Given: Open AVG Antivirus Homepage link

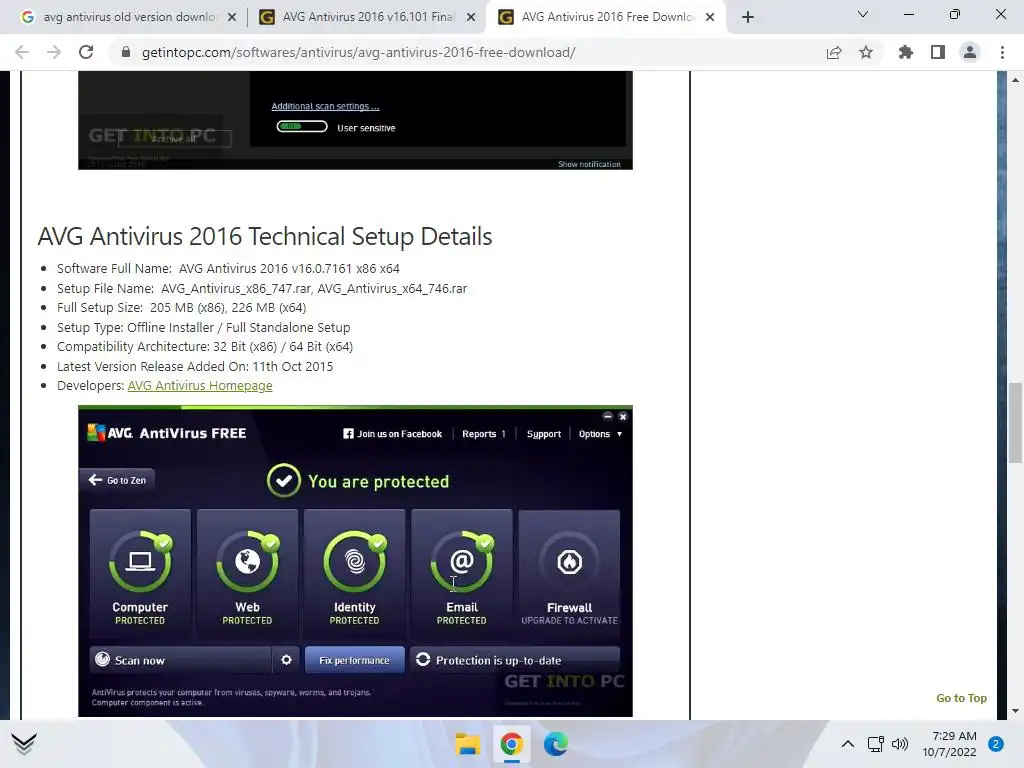Looking at the screenshot, I should click(x=200, y=385).
